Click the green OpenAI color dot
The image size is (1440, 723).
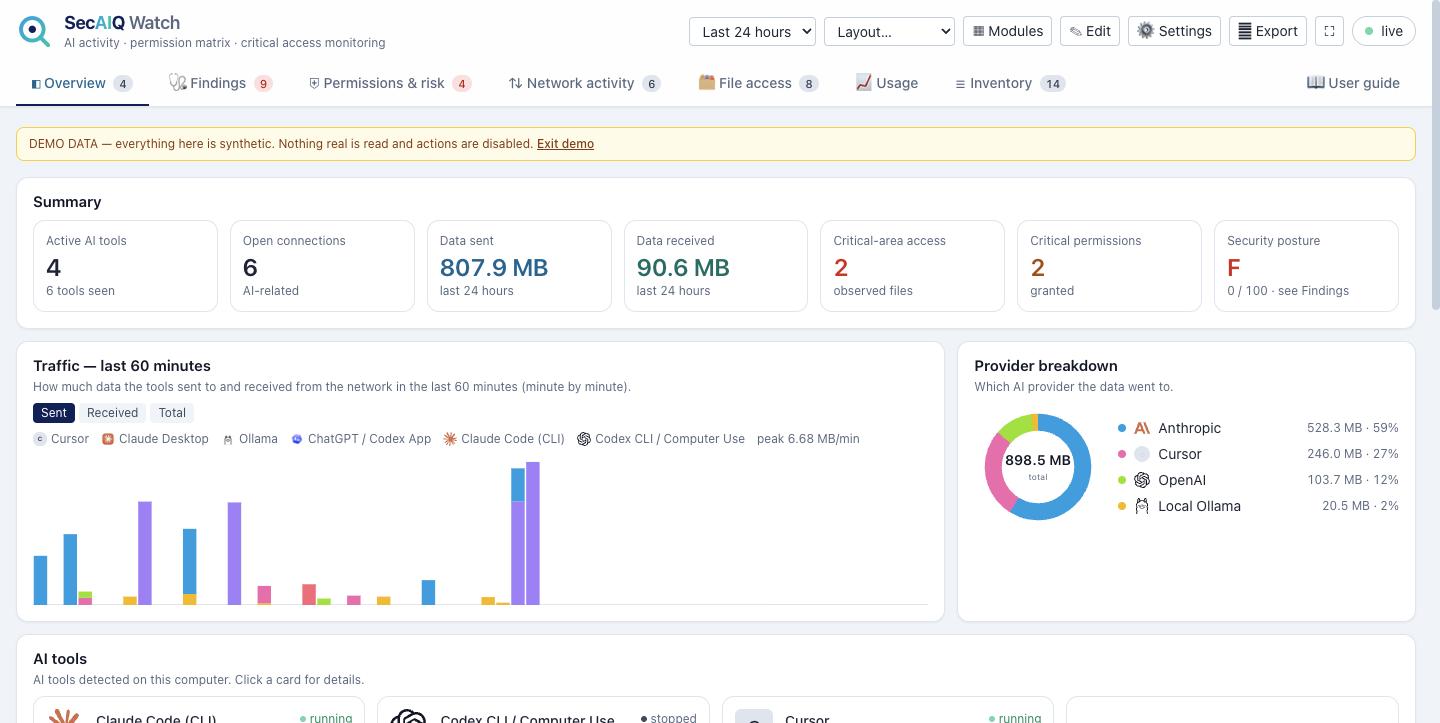click(1122, 480)
